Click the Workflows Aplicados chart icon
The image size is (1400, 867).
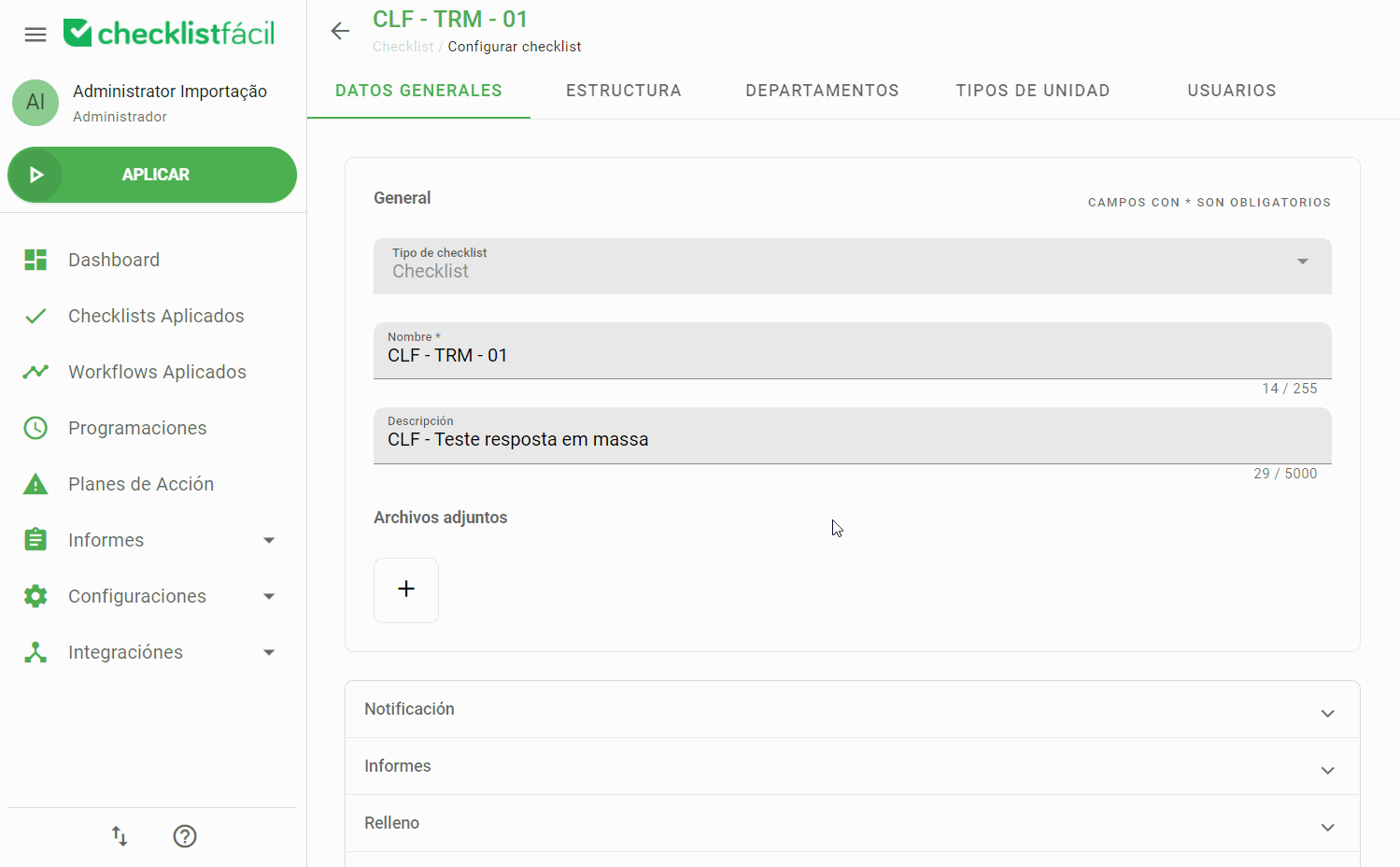35,372
